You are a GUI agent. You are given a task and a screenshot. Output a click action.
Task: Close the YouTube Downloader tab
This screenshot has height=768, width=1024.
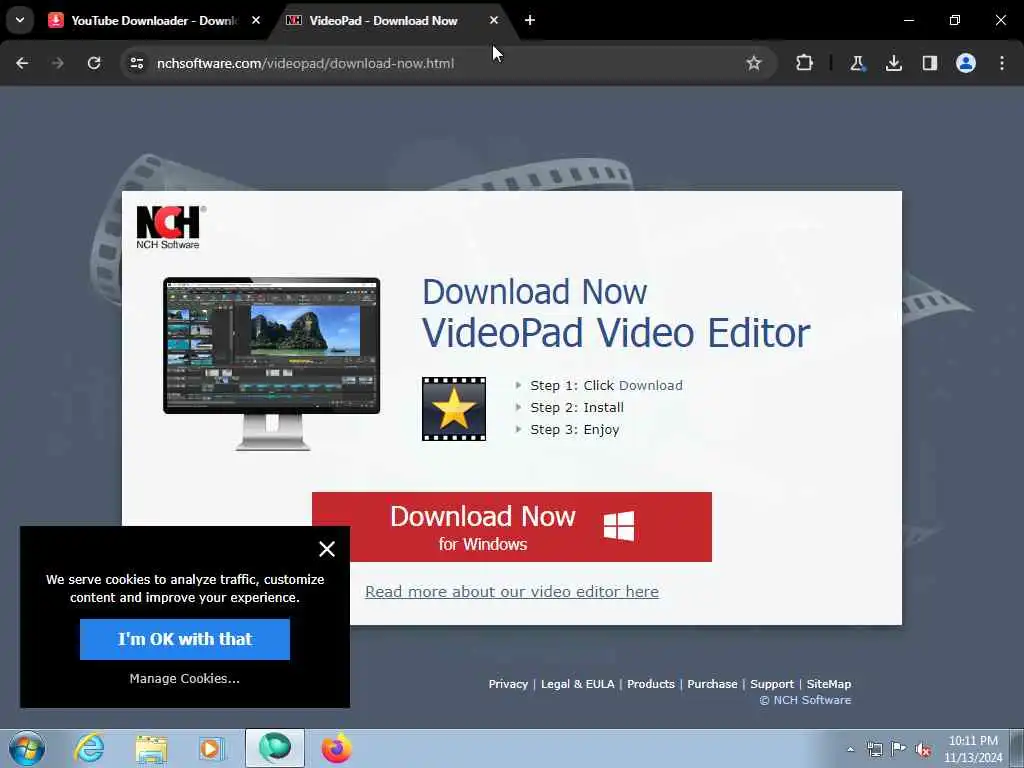pyautogui.click(x=256, y=20)
